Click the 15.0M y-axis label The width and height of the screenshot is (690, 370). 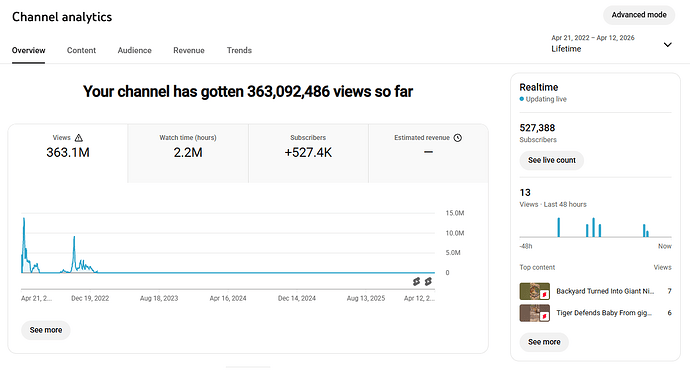pyautogui.click(x=455, y=213)
